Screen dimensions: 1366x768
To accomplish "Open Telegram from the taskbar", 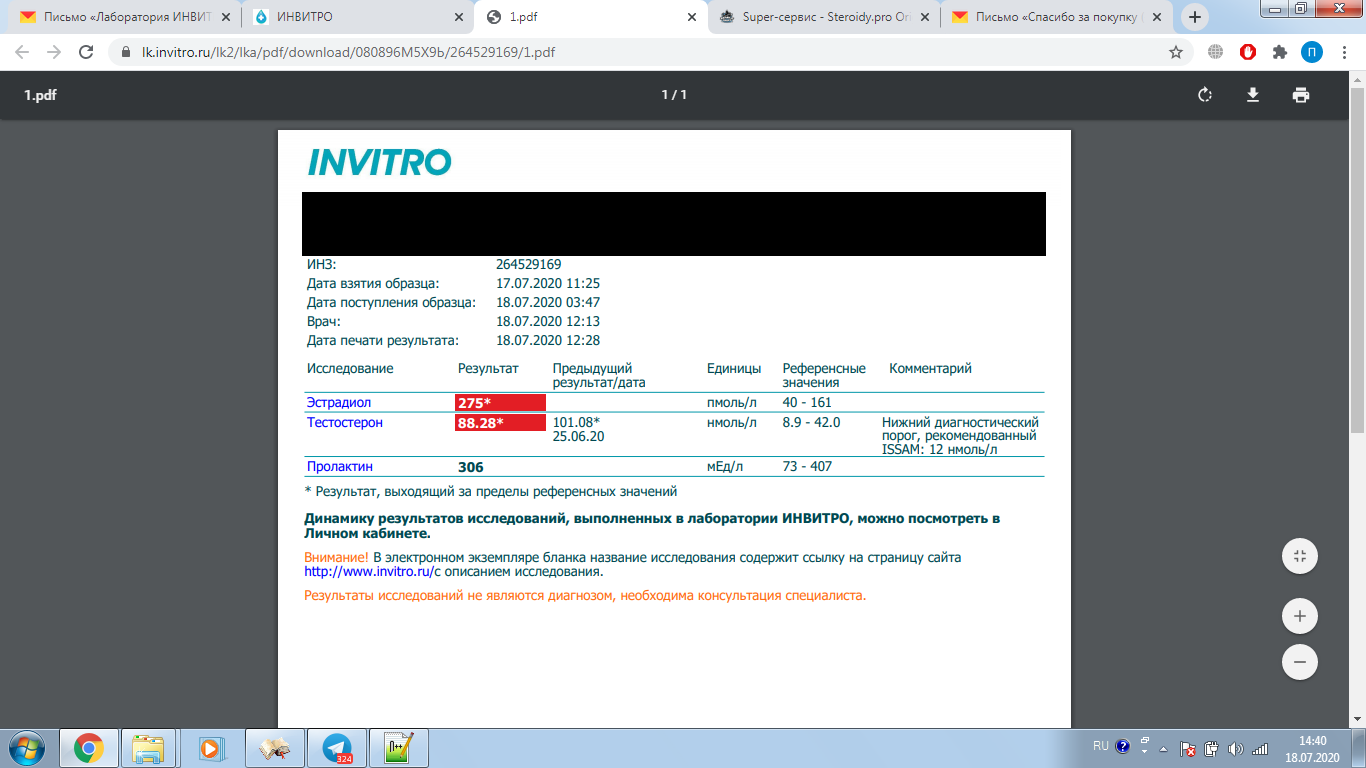I will click(337, 748).
